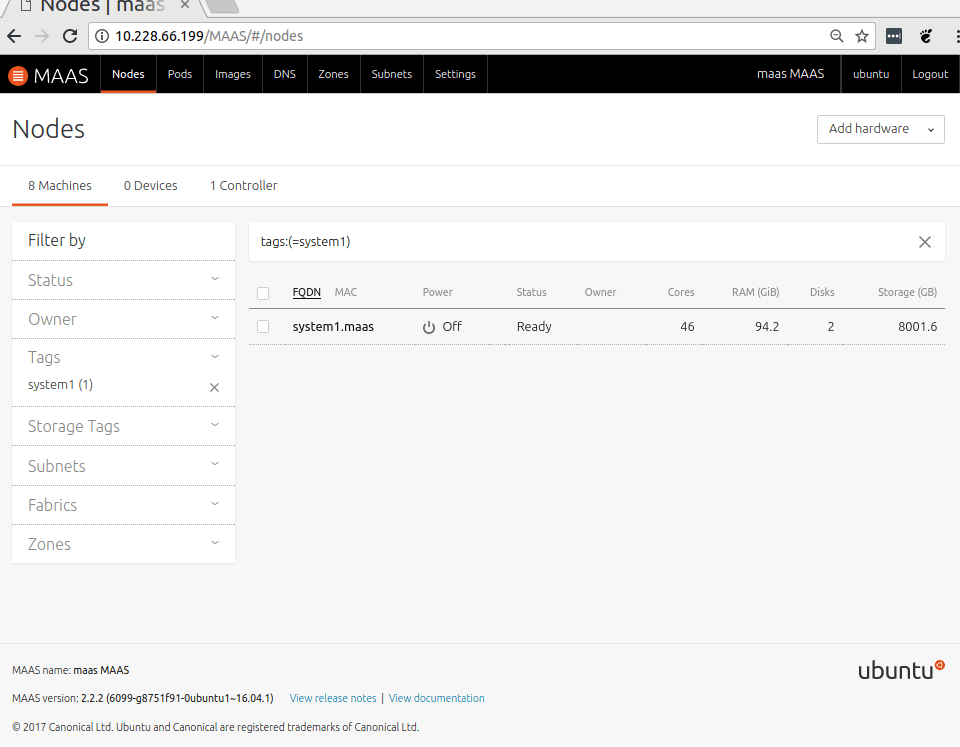Screen dimensions: 960x747
Task: Click the MAAS orange logo icon
Action: coord(18,75)
